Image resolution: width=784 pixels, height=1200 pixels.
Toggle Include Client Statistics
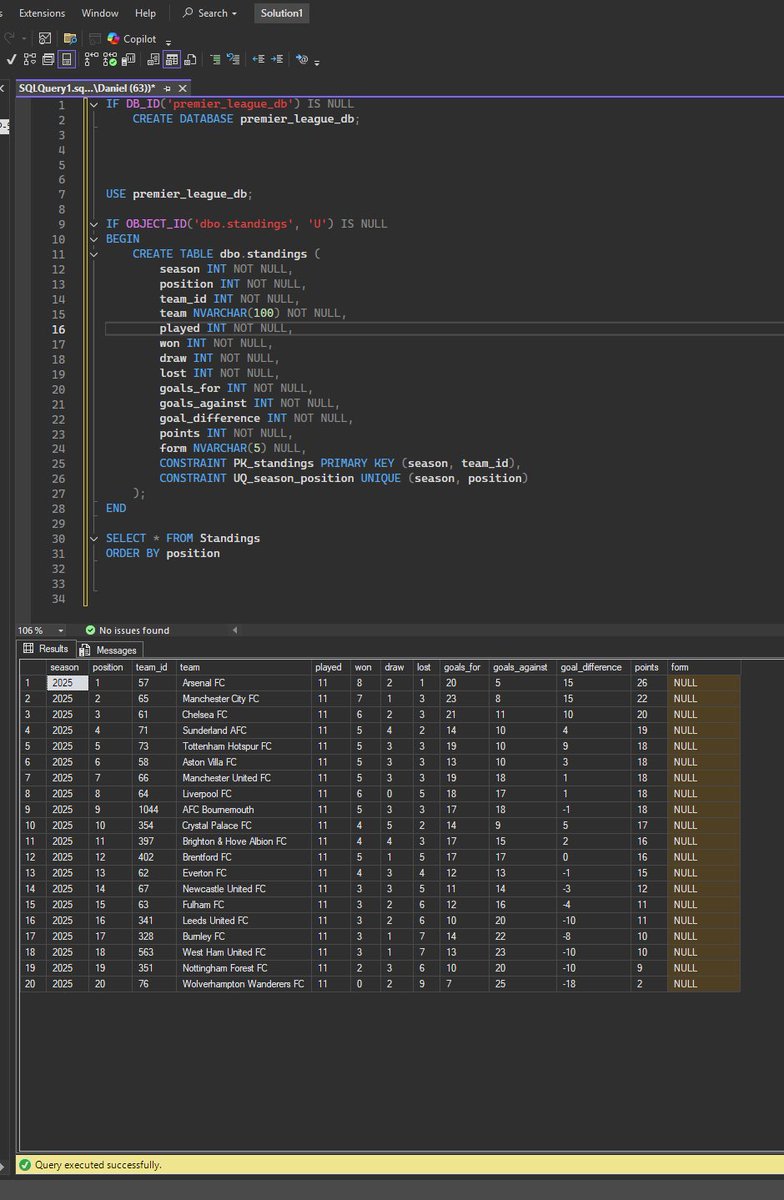pyautogui.click(x=128, y=59)
